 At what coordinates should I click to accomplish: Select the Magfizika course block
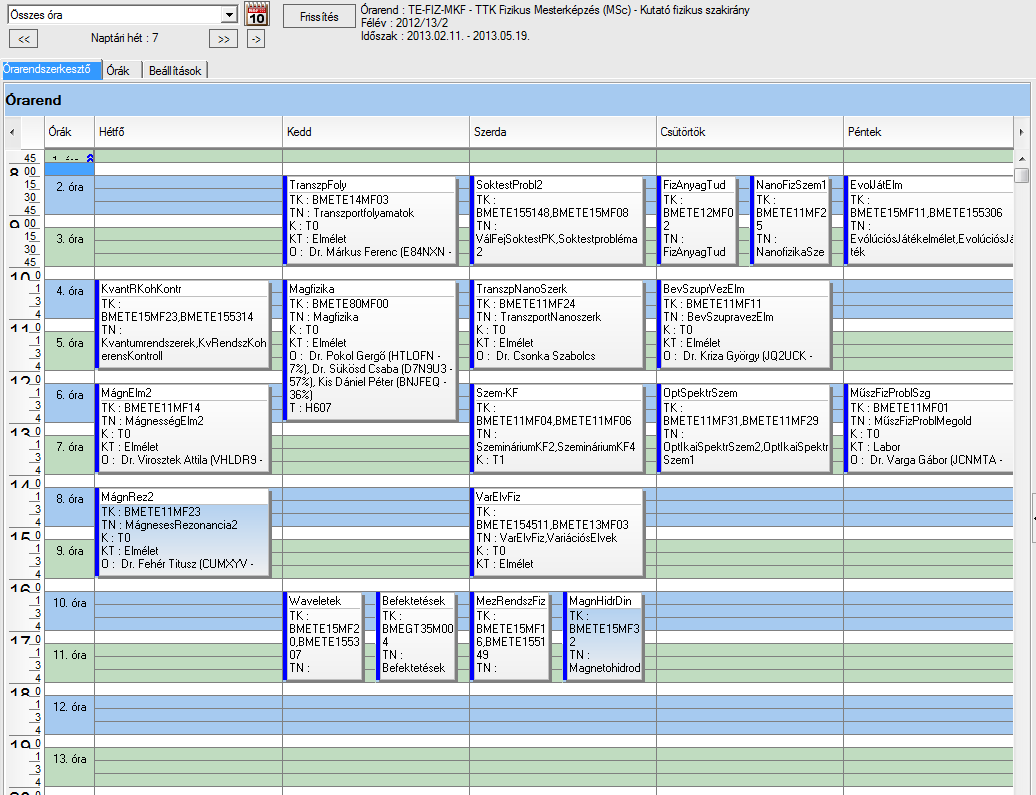click(371, 350)
